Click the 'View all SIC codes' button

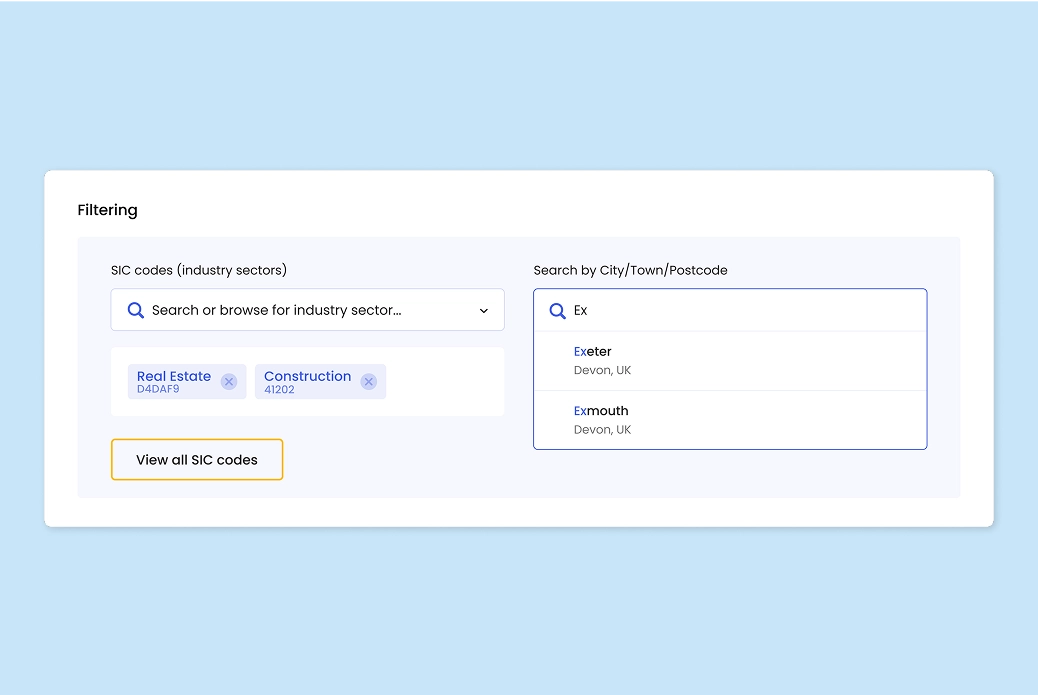point(196,459)
